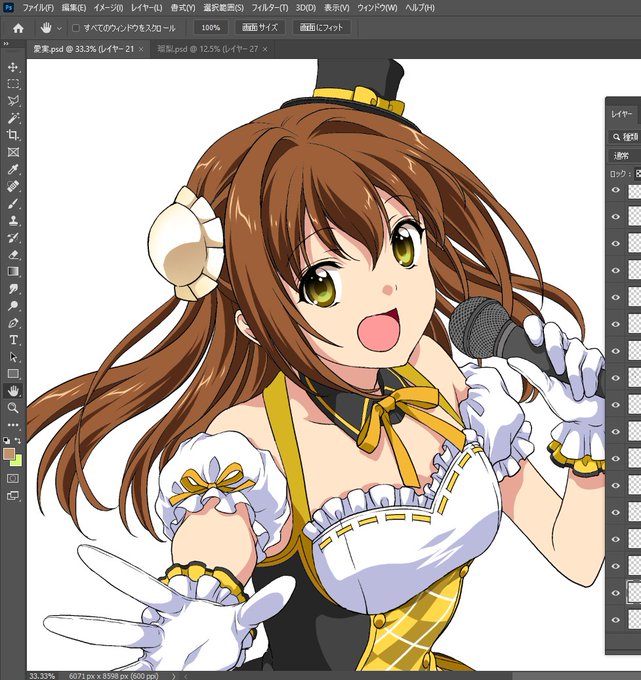This screenshot has height=680, width=641.
Task: Select the Eyedropper tool
Action: [x=13, y=169]
